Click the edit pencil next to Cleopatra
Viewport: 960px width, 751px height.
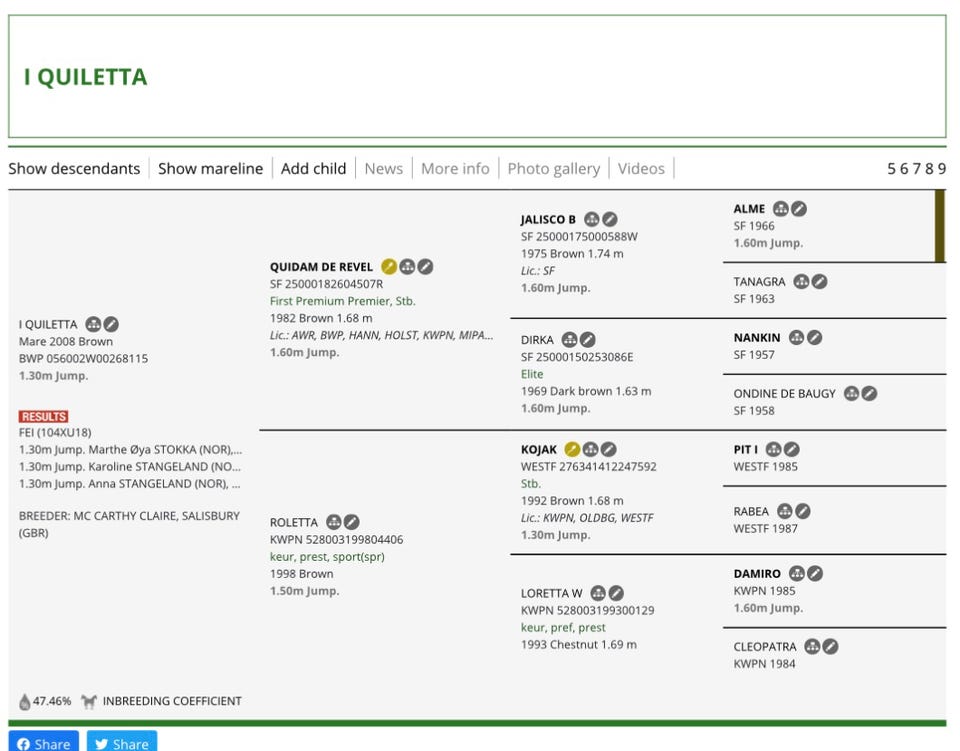(x=830, y=647)
